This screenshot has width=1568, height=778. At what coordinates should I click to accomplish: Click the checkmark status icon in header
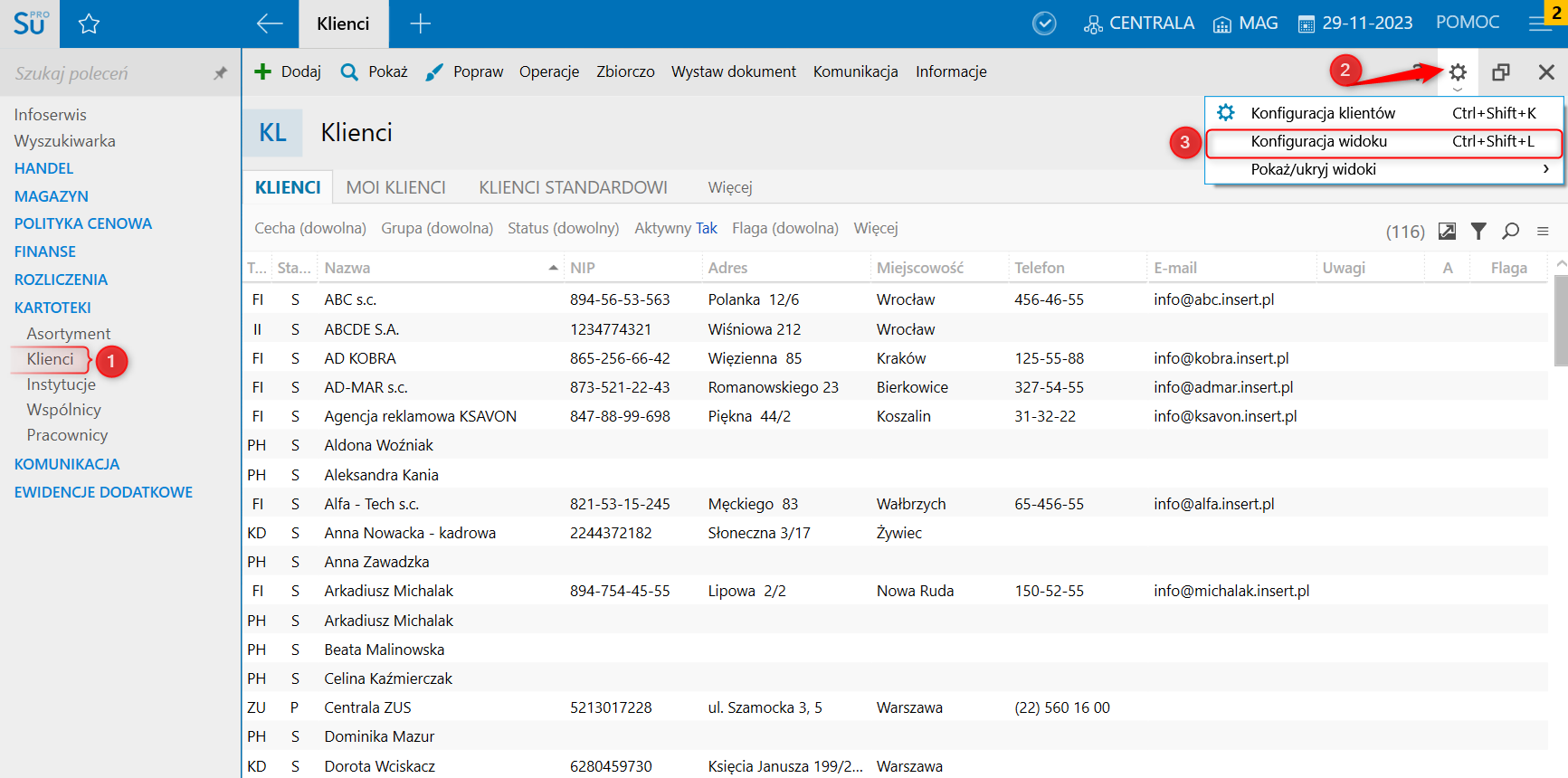click(x=1044, y=24)
